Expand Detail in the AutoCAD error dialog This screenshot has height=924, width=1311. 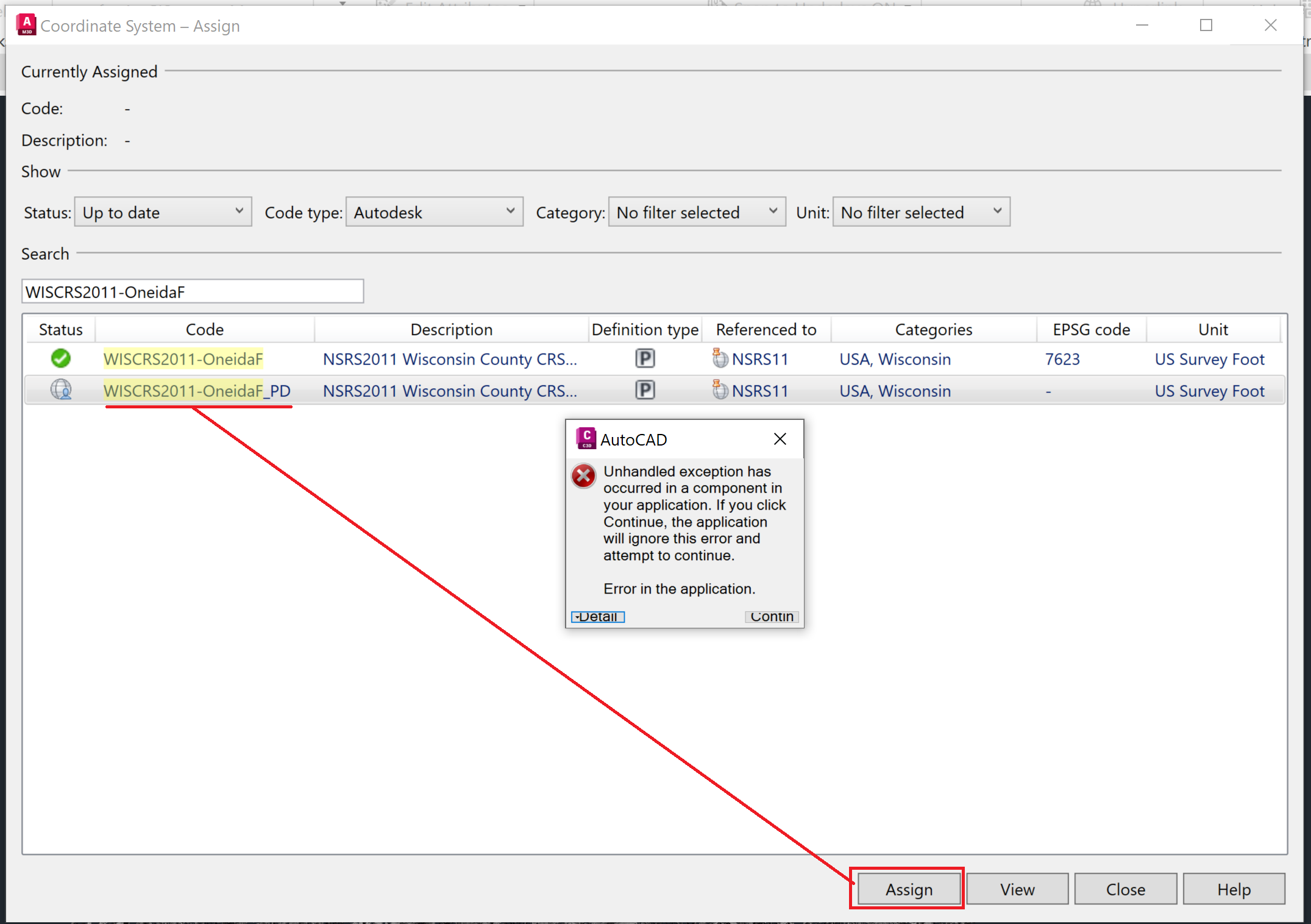tap(597, 616)
